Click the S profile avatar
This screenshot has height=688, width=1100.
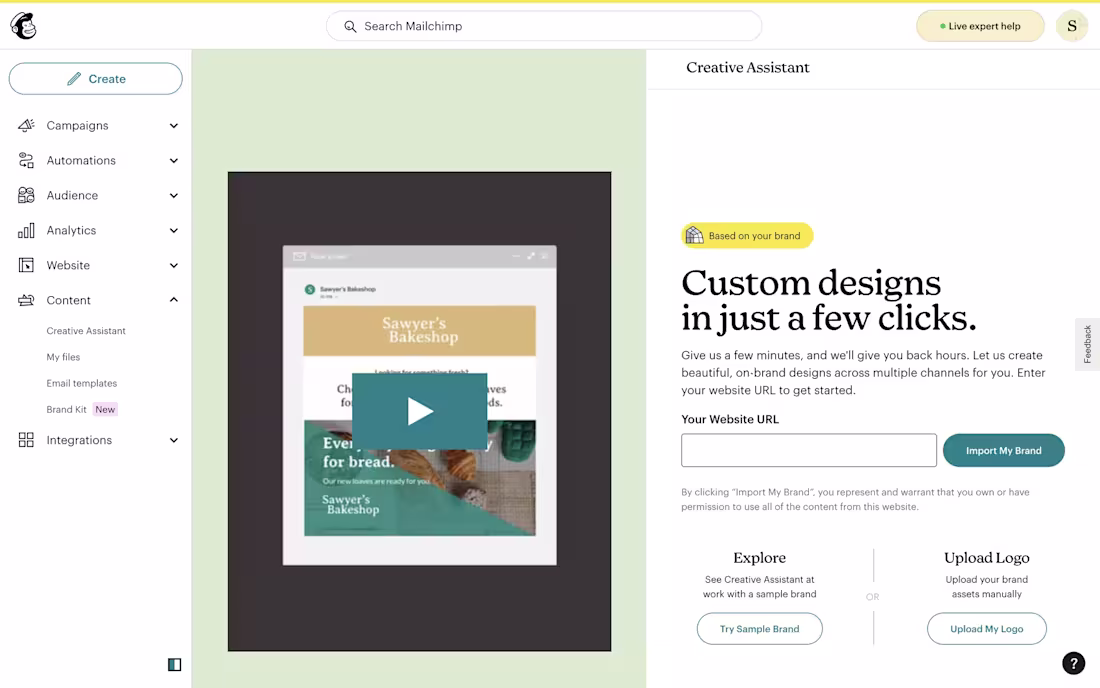(1071, 25)
